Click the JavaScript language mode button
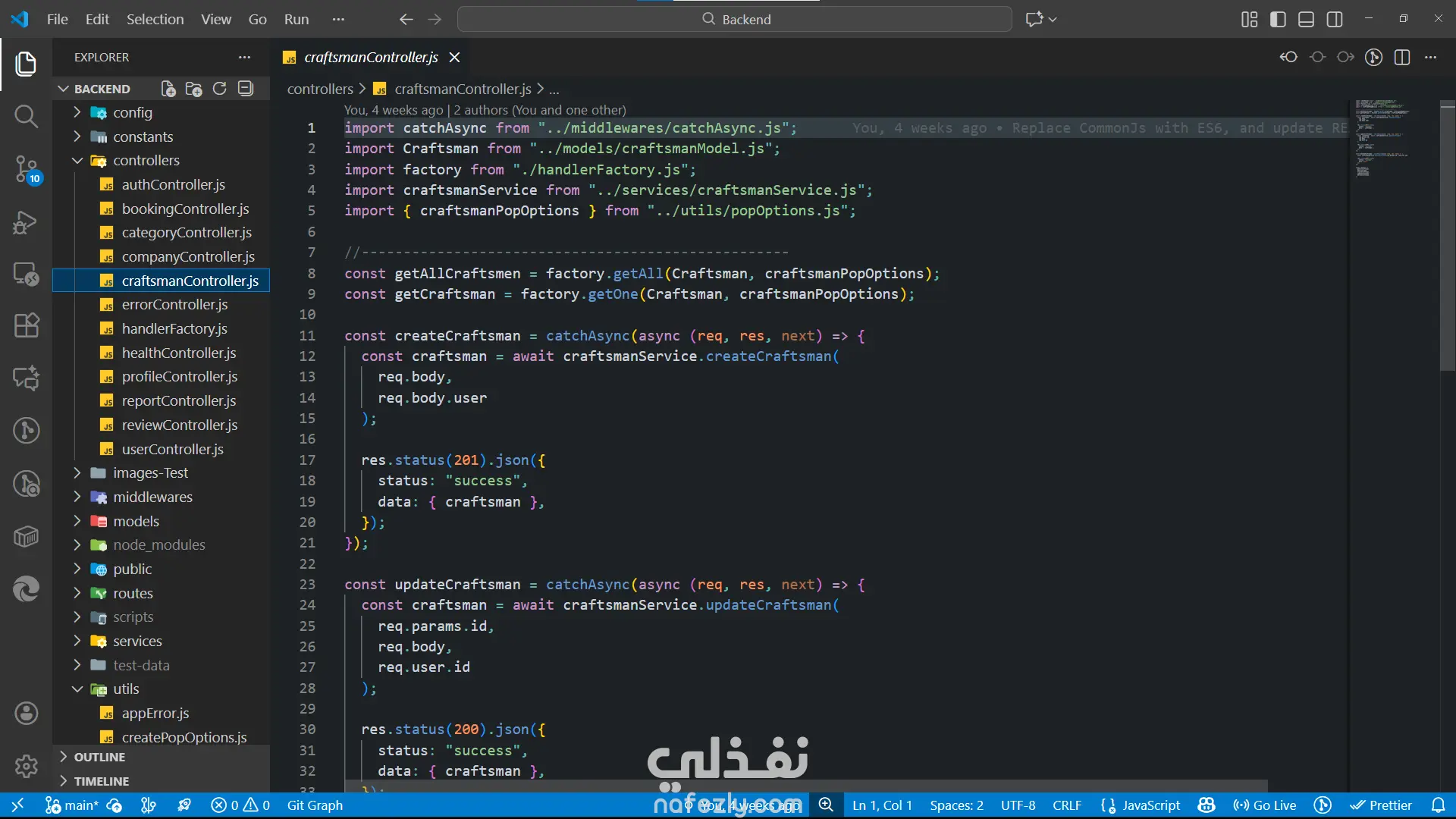Image resolution: width=1456 pixels, height=819 pixels. click(x=1150, y=805)
